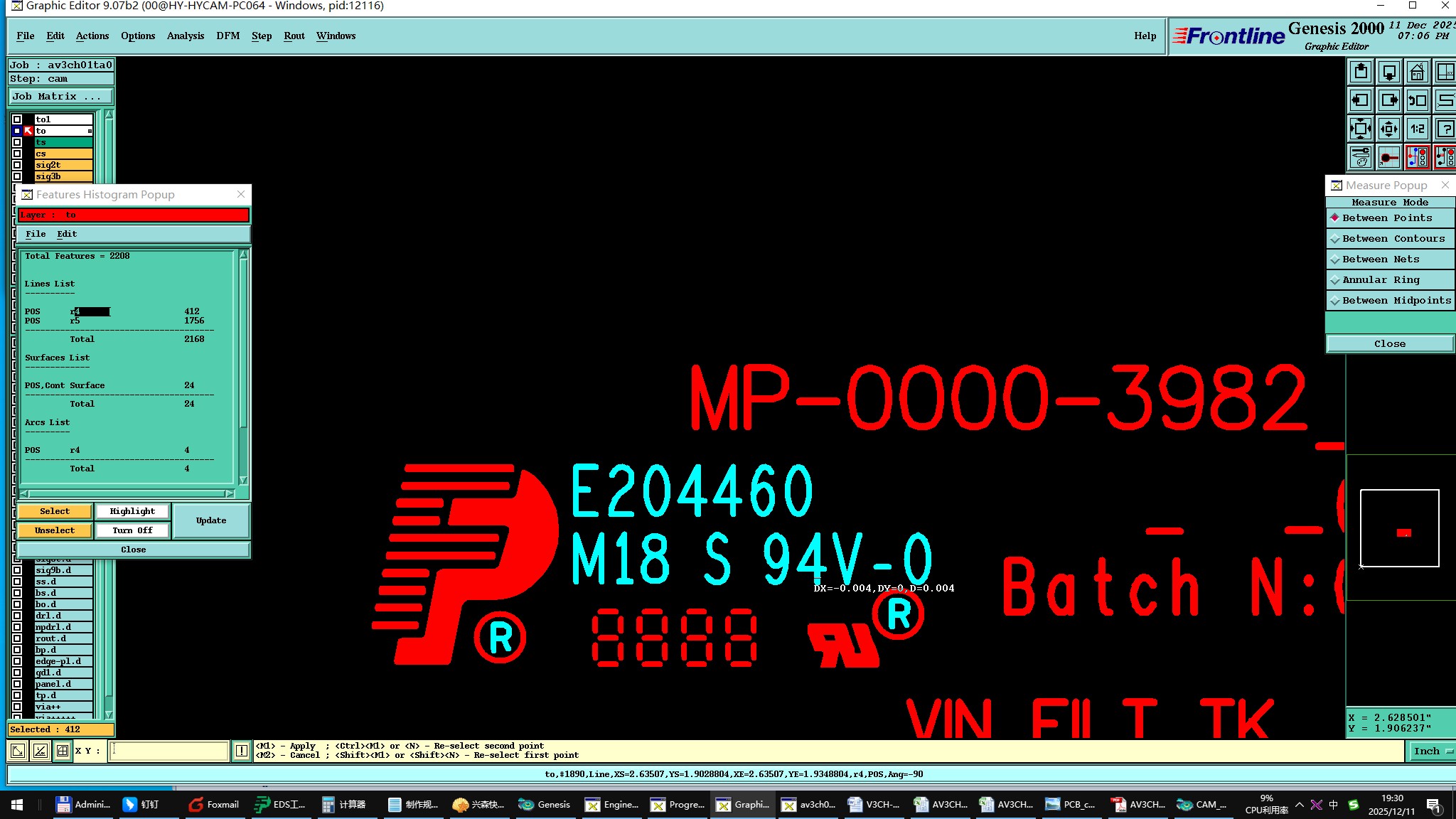Click the previous view undo icon
This screenshot has height=819, width=1456.
(1417, 100)
